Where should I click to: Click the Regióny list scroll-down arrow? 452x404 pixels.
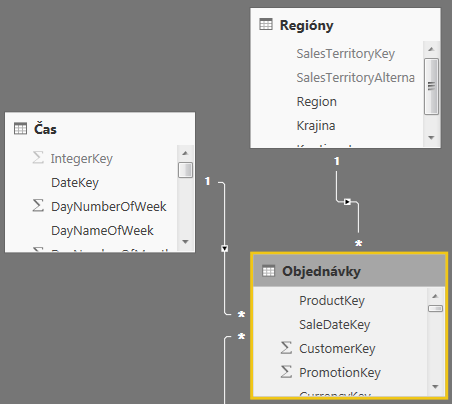pos(431,138)
